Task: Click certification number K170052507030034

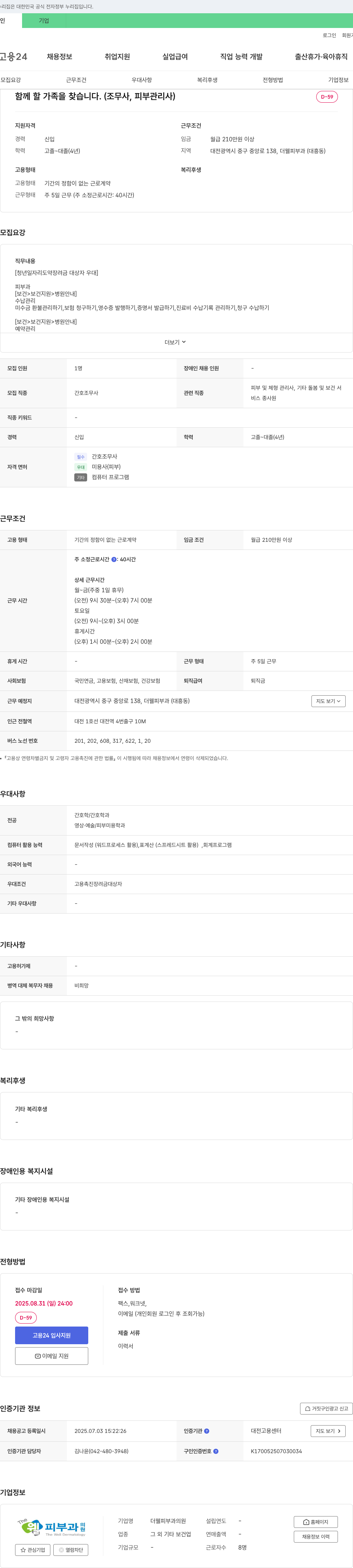Action: 277,1451
